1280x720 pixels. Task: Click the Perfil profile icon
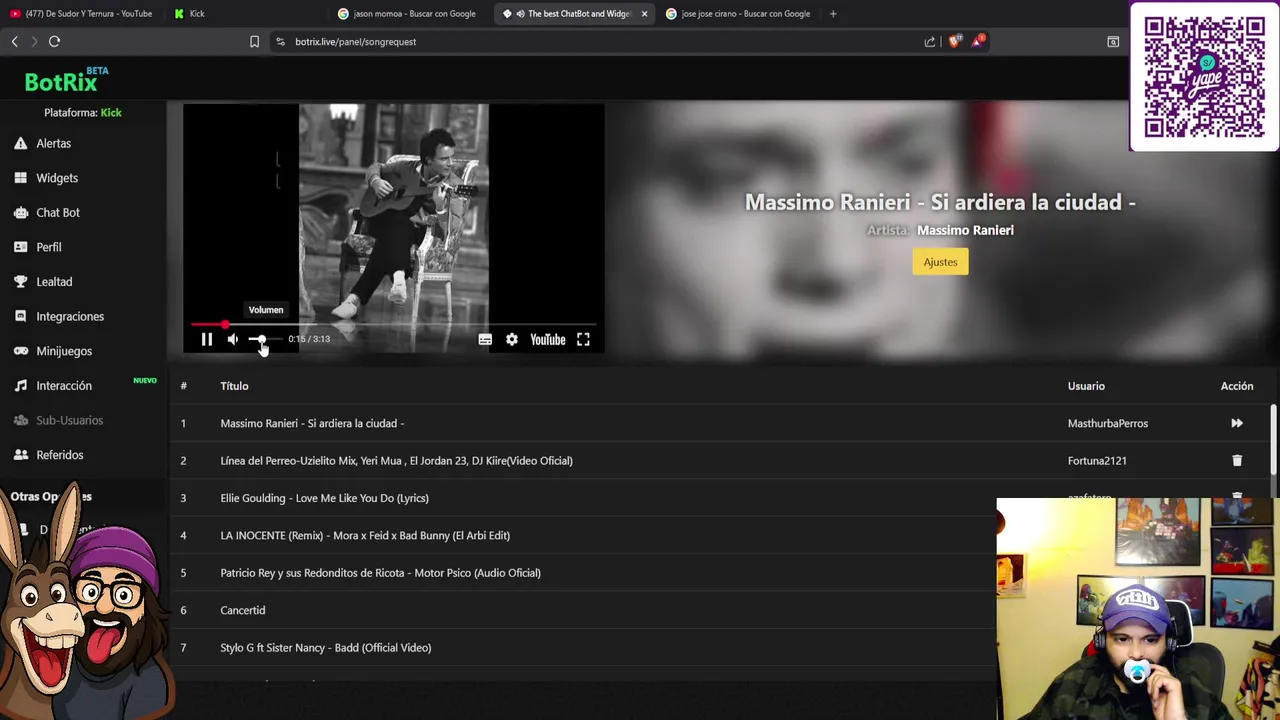[20, 247]
